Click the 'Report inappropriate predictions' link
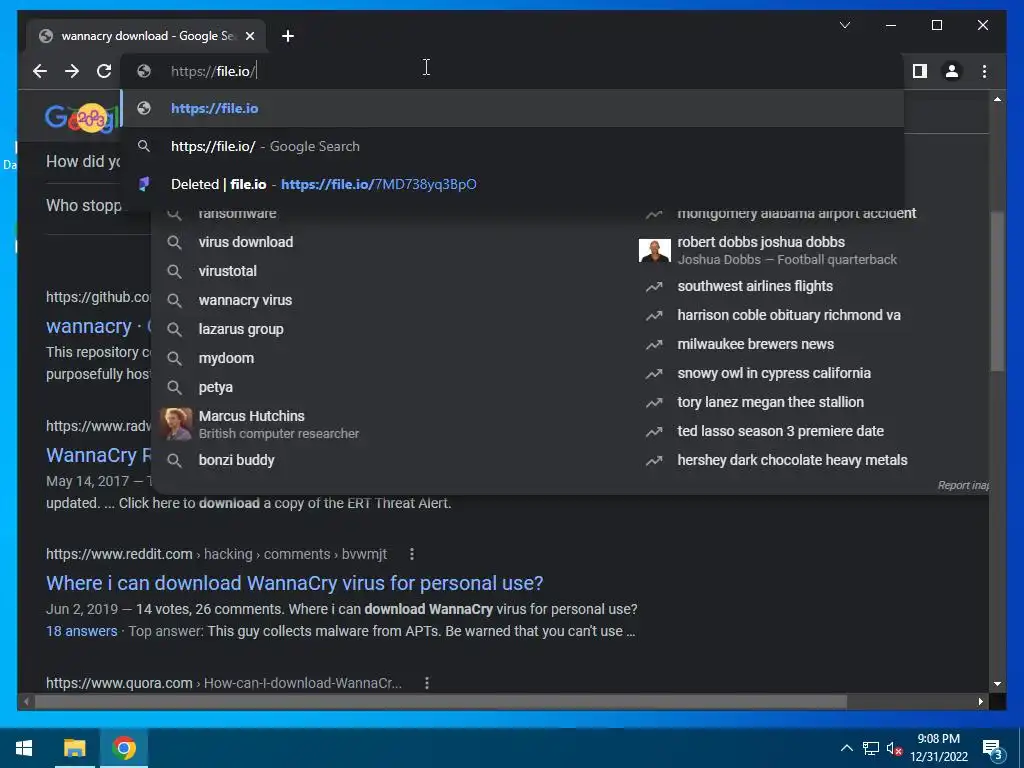 point(963,485)
